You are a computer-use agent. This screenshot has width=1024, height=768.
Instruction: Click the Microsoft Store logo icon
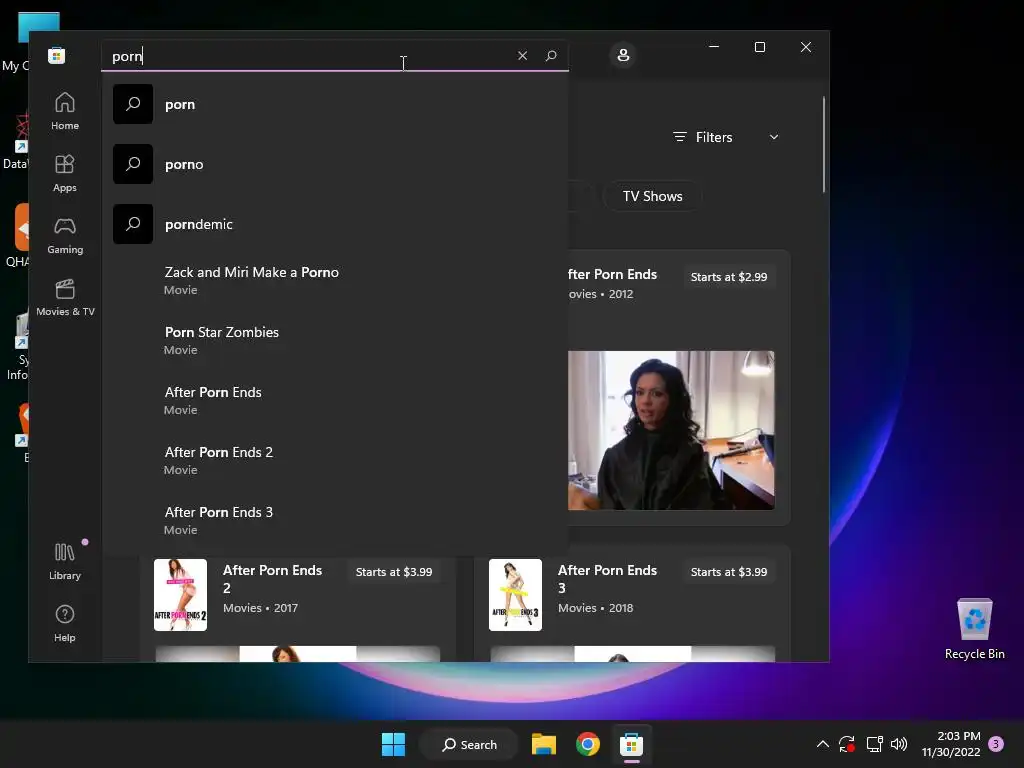coord(57,56)
